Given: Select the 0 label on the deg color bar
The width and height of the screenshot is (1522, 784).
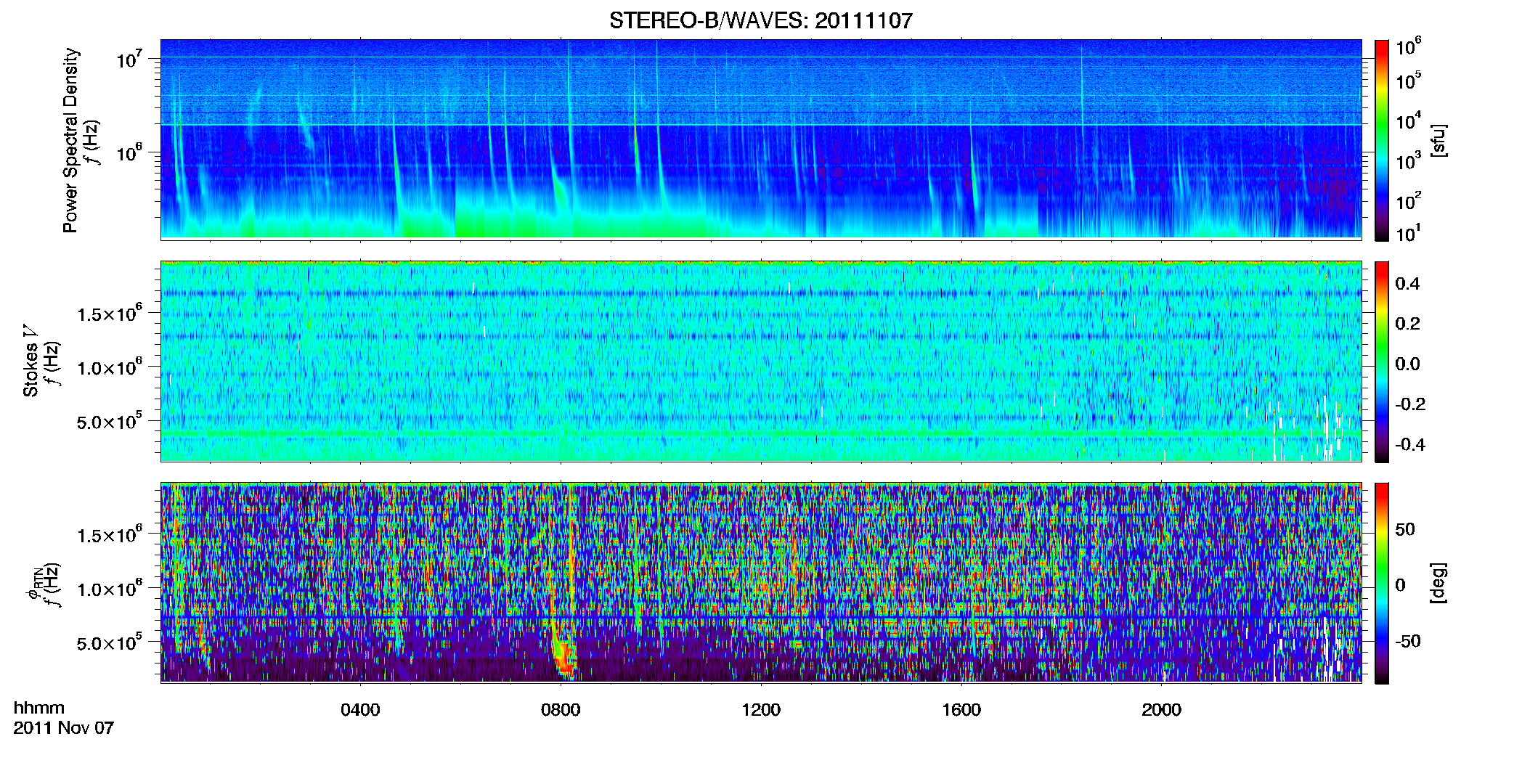Looking at the screenshot, I should click(1401, 585).
